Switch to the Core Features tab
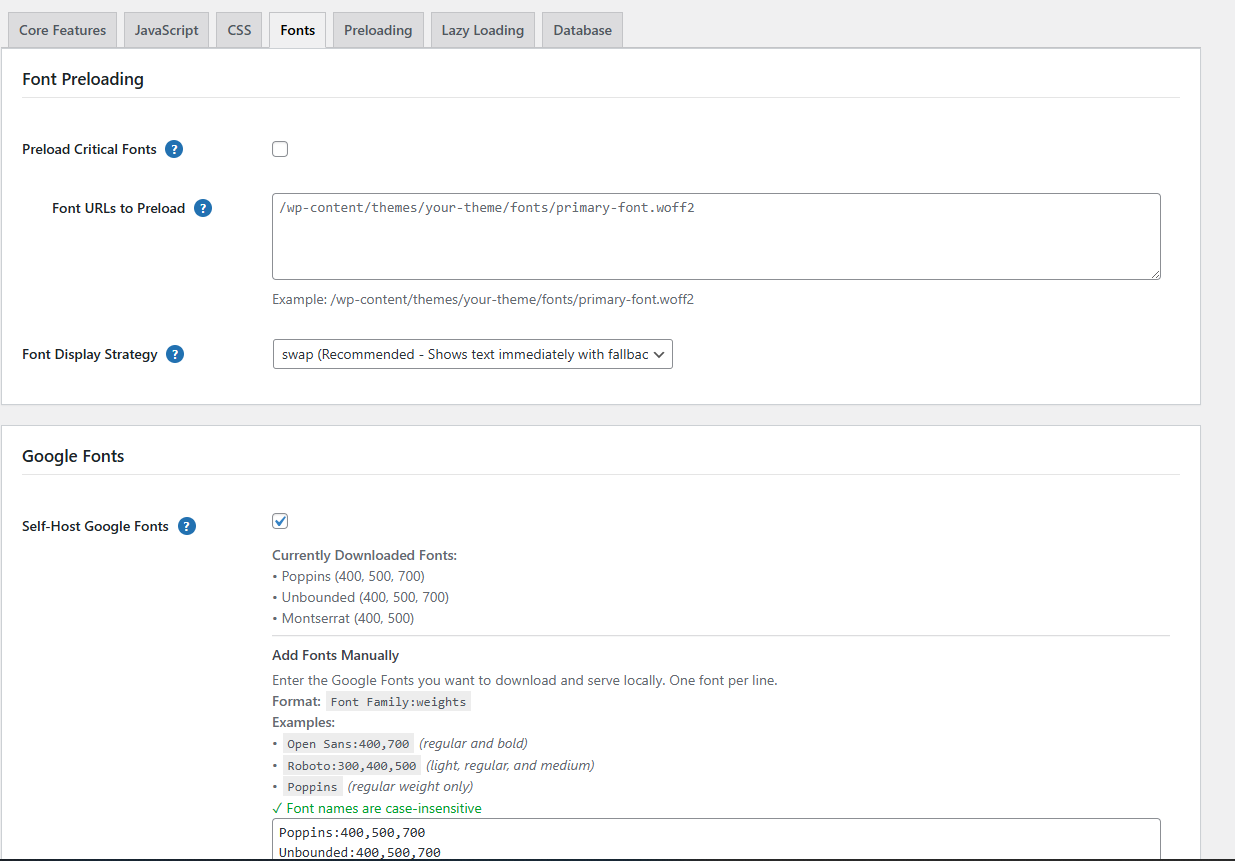Viewport: 1235px width, 861px height. click(61, 29)
